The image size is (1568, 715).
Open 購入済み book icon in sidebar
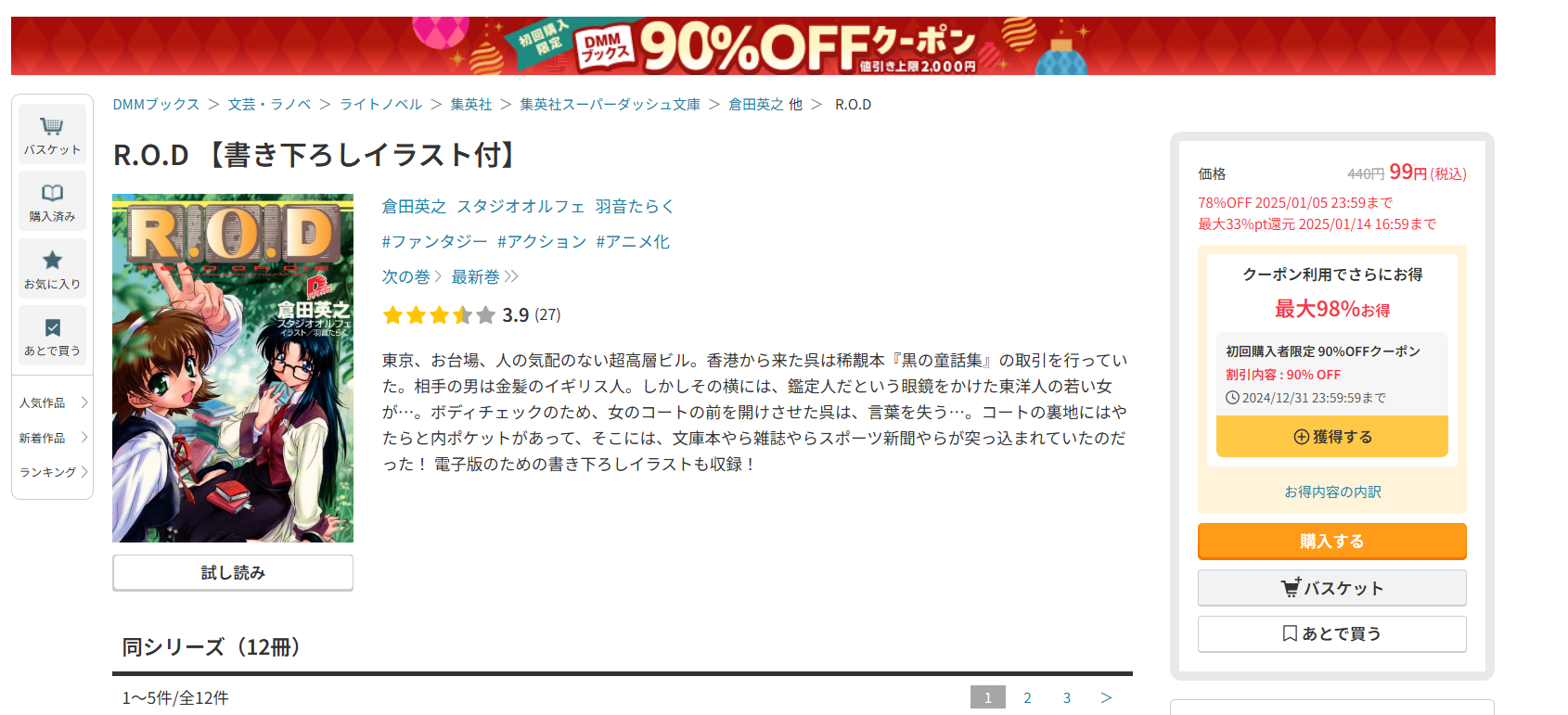point(52,201)
